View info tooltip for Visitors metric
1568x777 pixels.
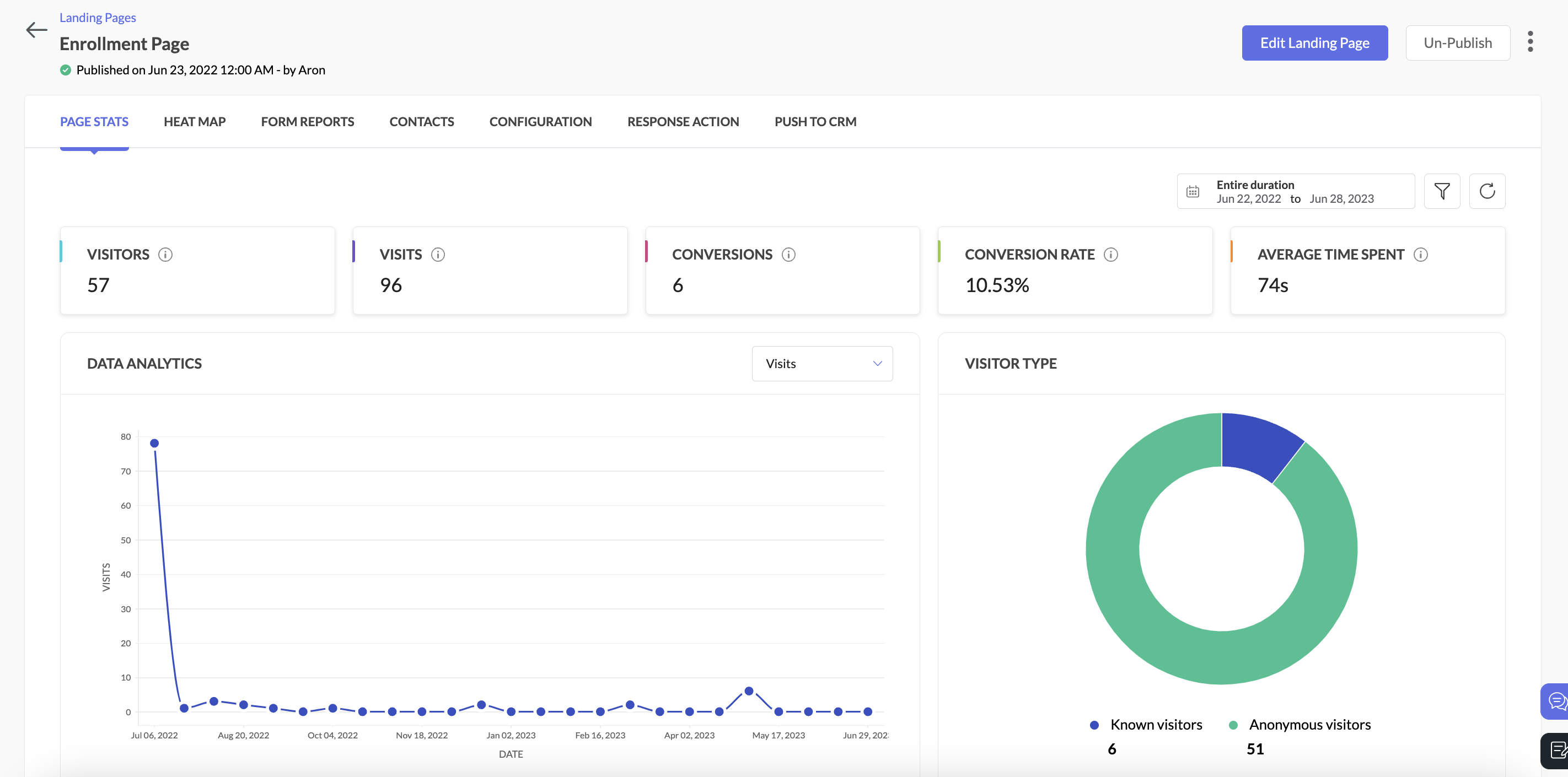(x=166, y=255)
